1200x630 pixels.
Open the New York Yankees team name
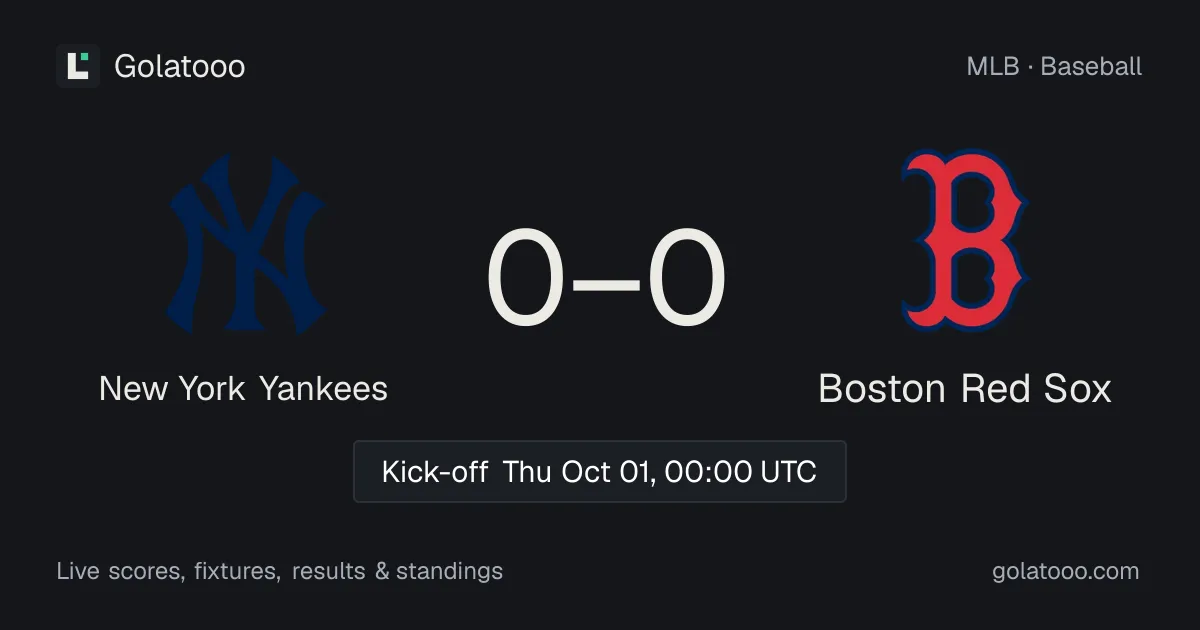(243, 388)
